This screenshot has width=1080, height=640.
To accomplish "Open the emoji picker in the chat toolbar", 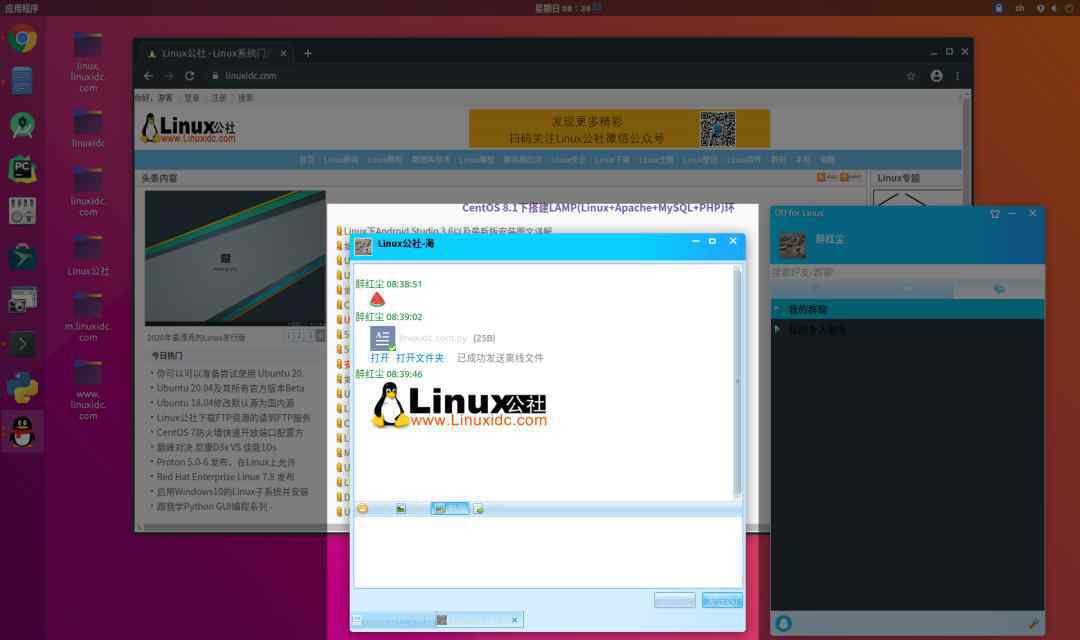I will (x=362, y=508).
